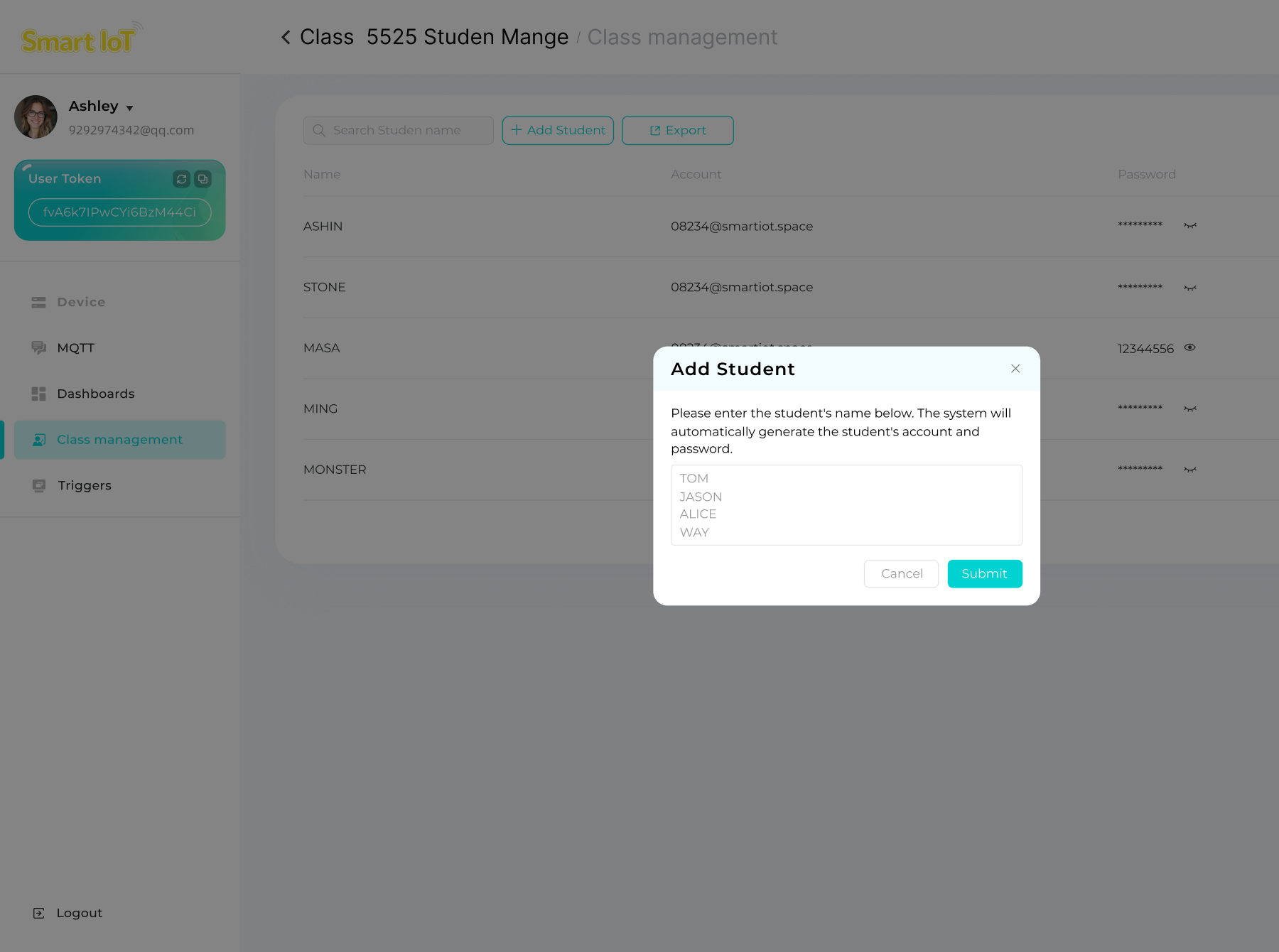Open Triggers from sidebar
The width and height of the screenshot is (1279, 952).
tap(84, 485)
